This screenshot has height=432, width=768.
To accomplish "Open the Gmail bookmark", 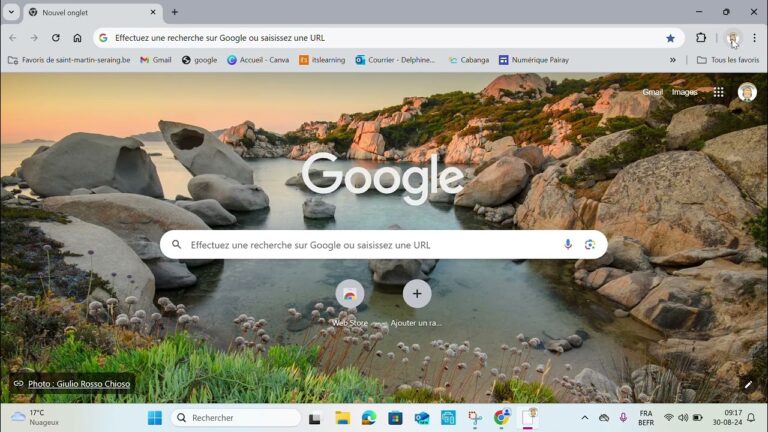I will (156, 60).
